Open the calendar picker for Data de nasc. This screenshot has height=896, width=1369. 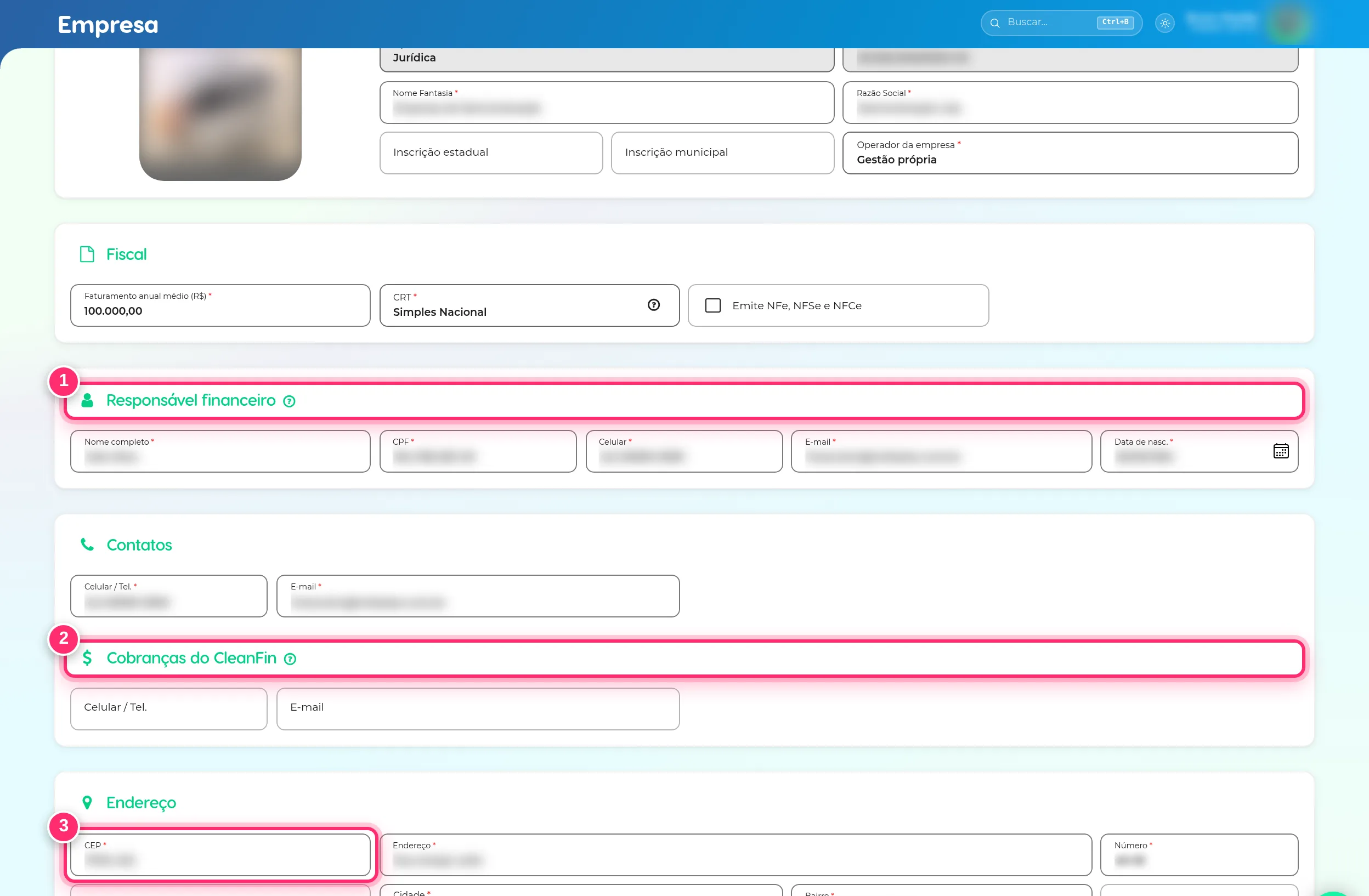[x=1280, y=451]
